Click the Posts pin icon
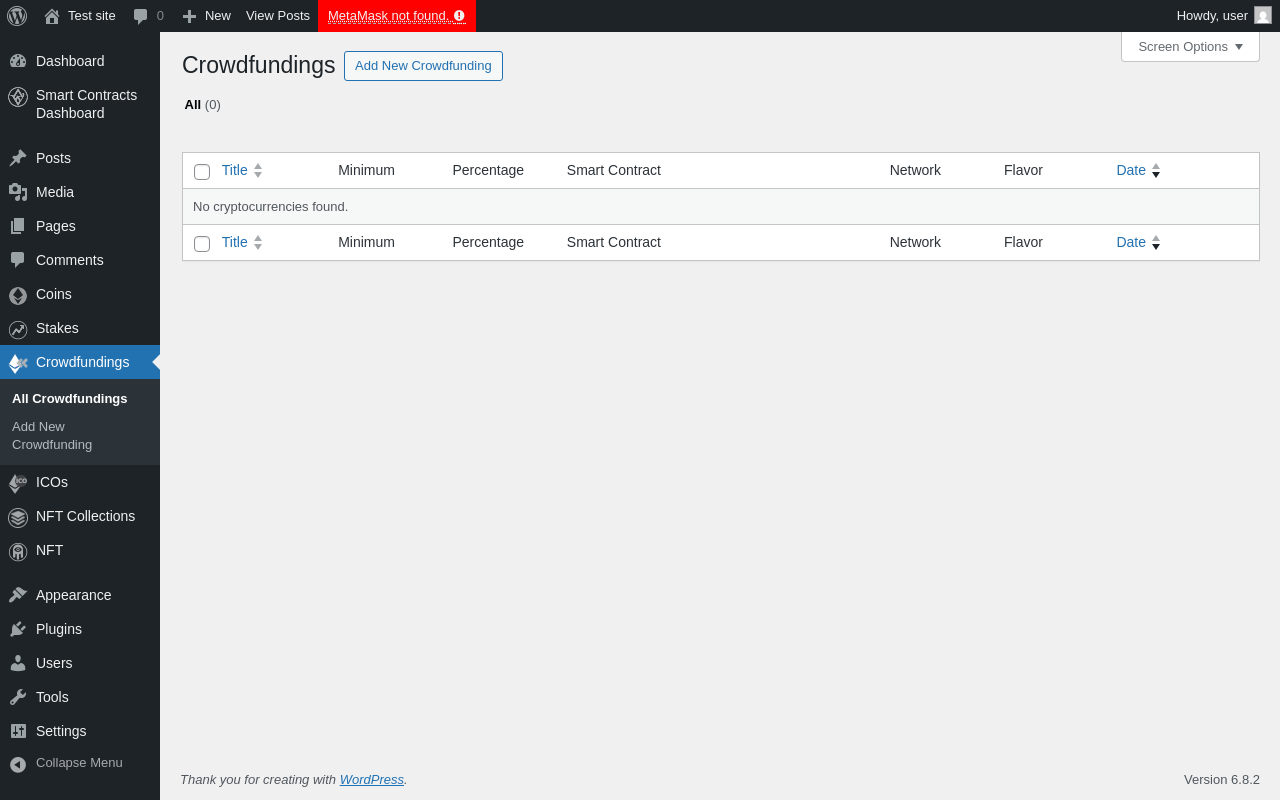This screenshot has width=1280, height=800. 18,158
